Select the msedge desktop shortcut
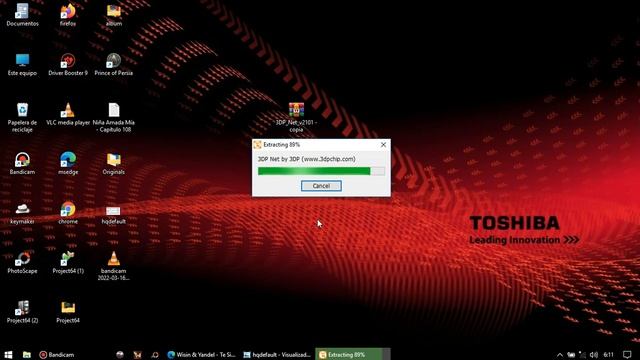The image size is (640, 360). [x=68, y=163]
